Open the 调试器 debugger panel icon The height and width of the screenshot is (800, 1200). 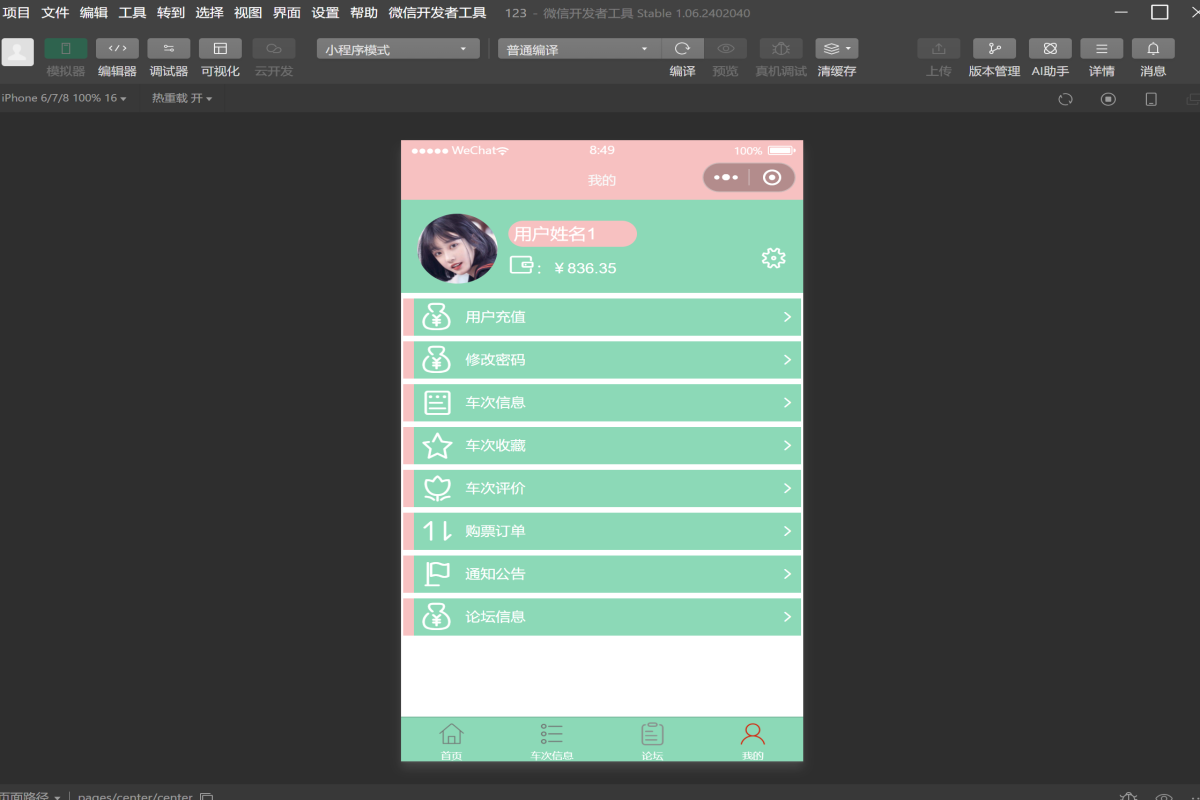(x=168, y=47)
